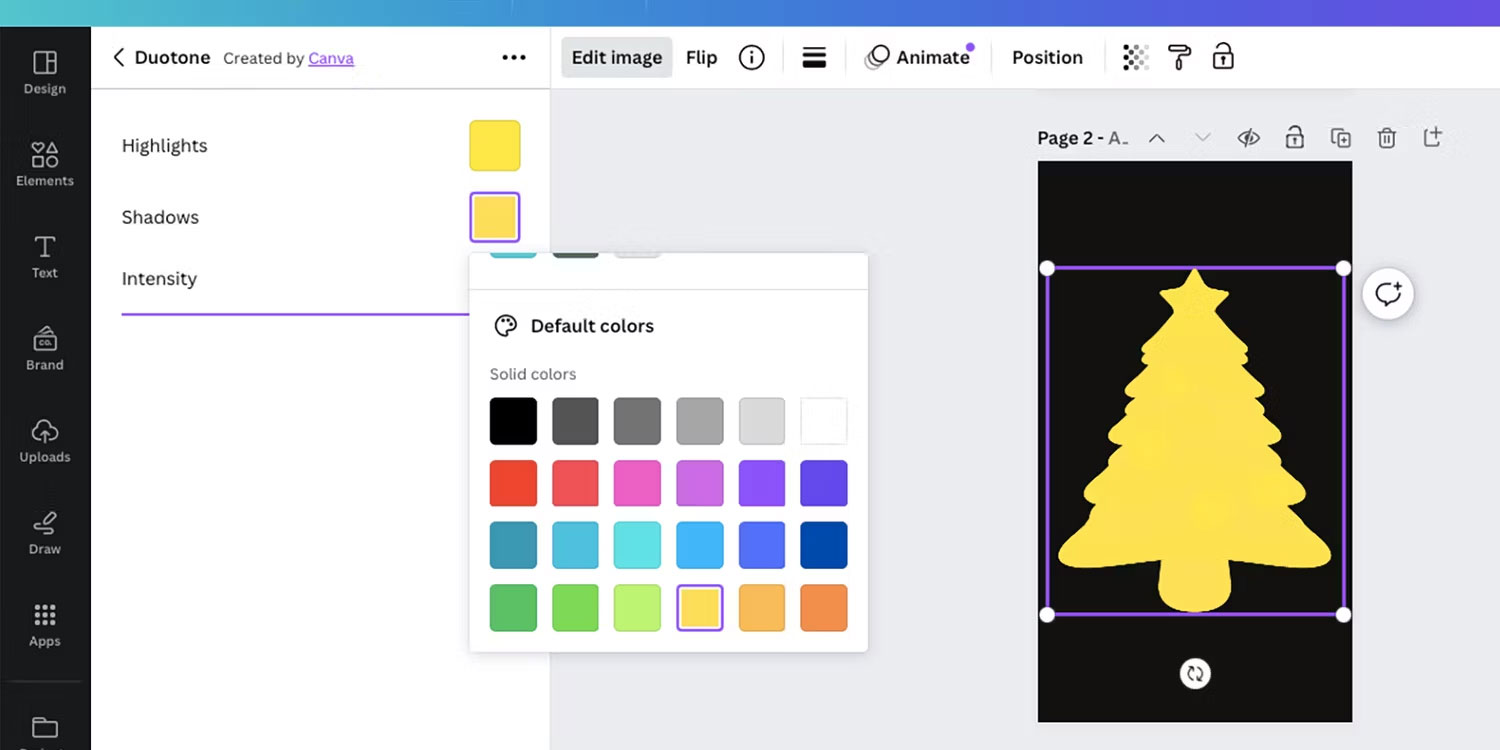Select the orange solid color swatch
Image resolution: width=1500 pixels, height=750 pixels.
pos(823,607)
